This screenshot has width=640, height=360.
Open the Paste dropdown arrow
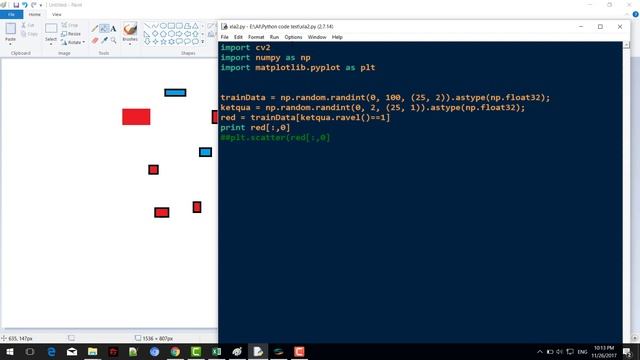point(10,43)
